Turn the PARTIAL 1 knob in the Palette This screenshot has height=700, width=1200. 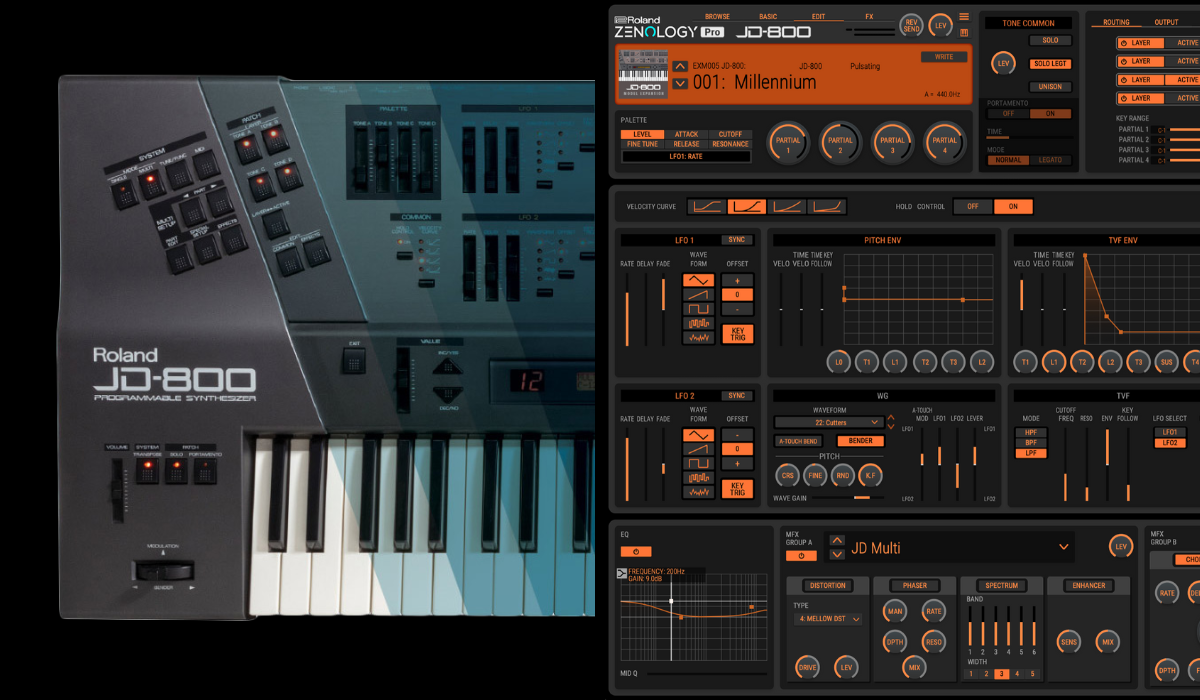tap(787, 142)
